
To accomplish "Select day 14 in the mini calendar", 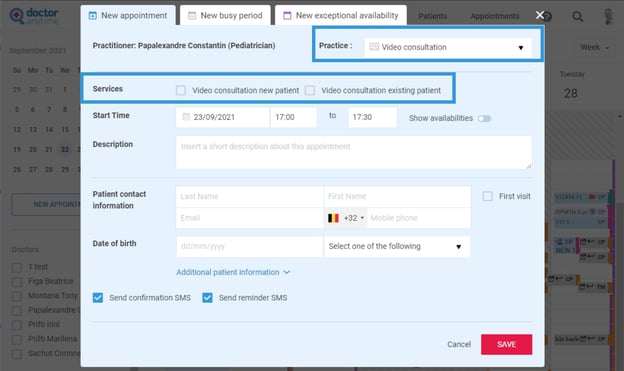I will (x=49, y=129).
